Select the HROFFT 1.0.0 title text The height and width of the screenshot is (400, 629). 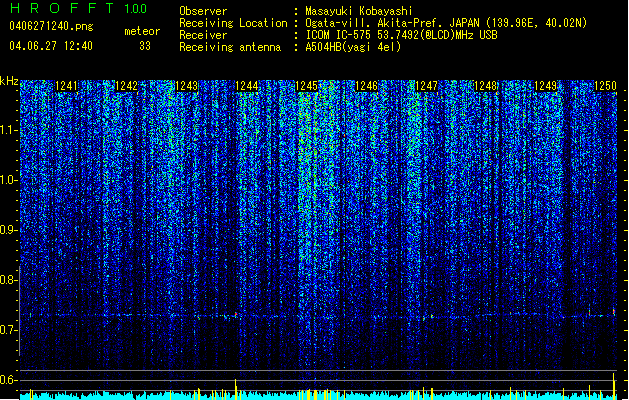click(78, 8)
